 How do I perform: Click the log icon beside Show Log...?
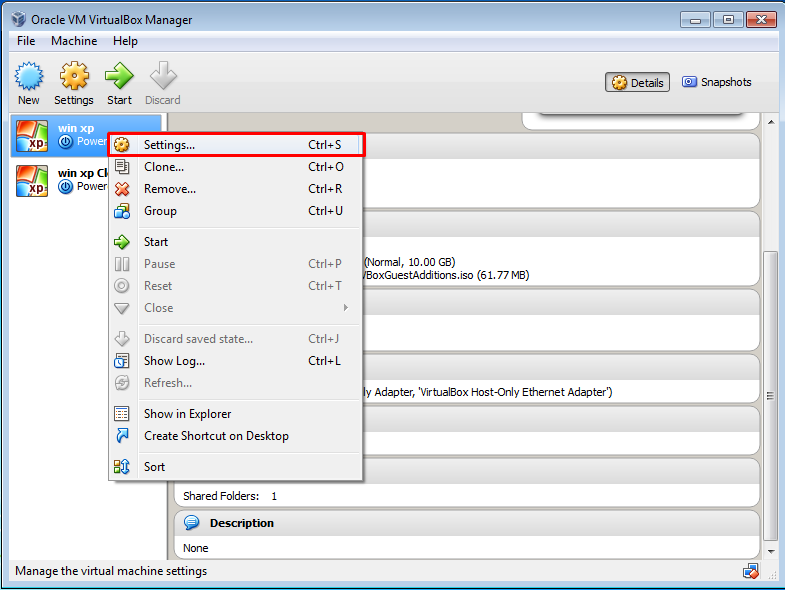click(122, 361)
